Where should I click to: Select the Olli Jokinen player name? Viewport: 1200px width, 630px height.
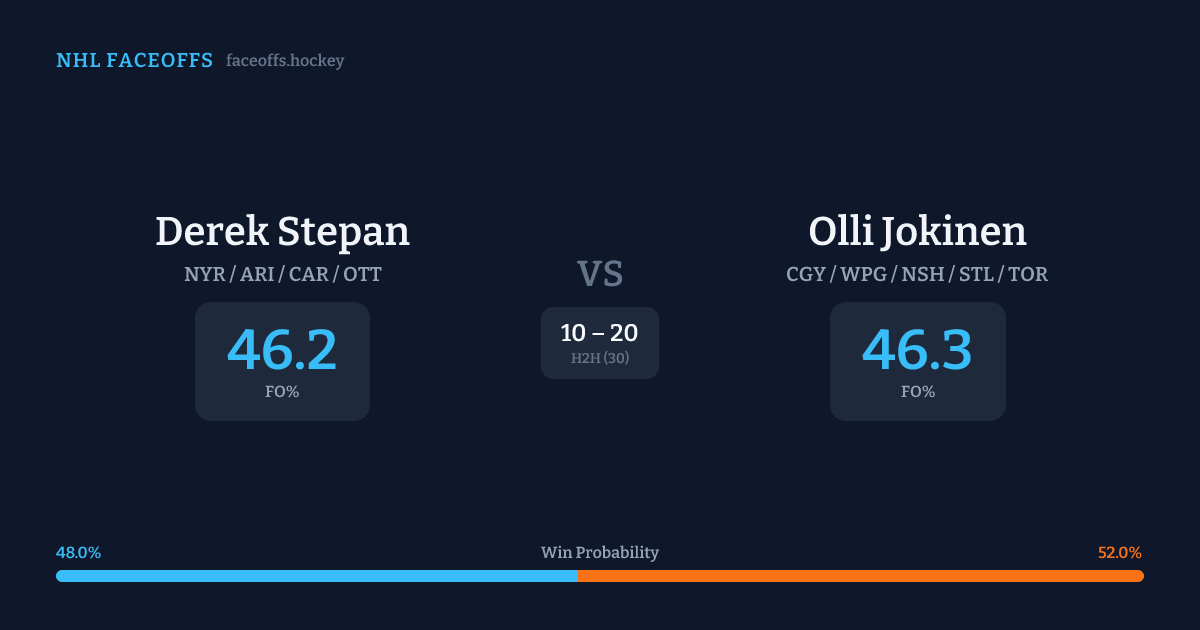coord(917,231)
